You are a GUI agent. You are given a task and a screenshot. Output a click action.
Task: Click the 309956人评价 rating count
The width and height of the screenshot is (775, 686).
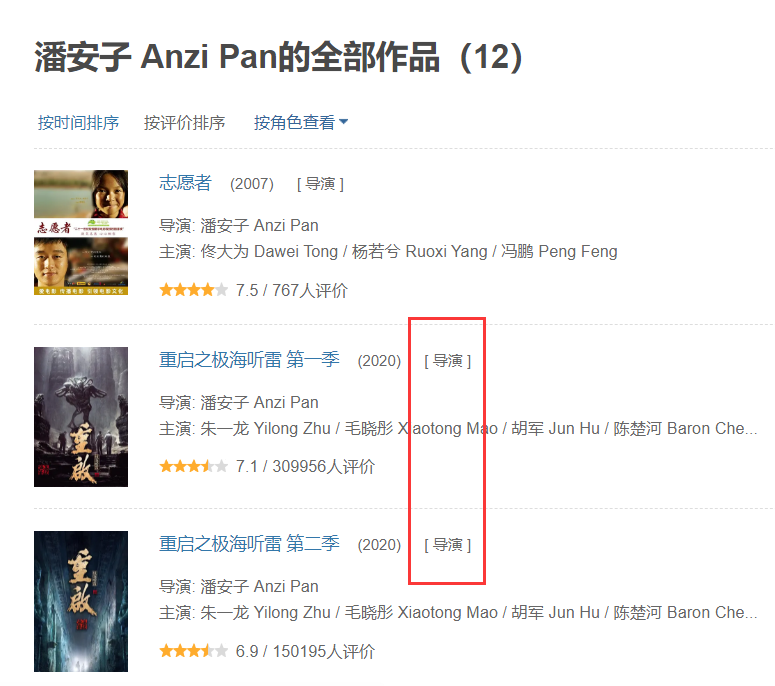(324, 466)
